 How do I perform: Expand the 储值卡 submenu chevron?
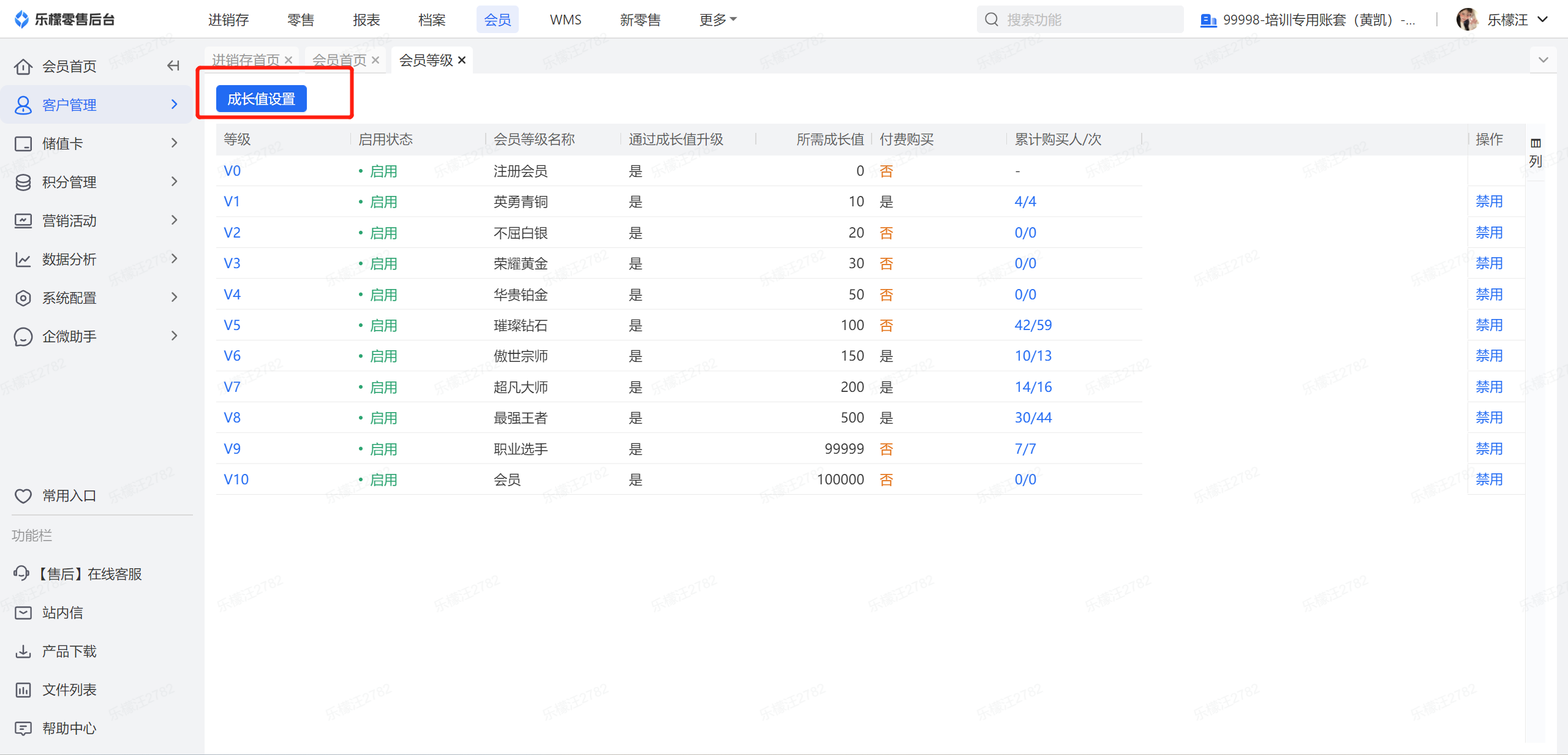pyautogui.click(x=174, y=143)
